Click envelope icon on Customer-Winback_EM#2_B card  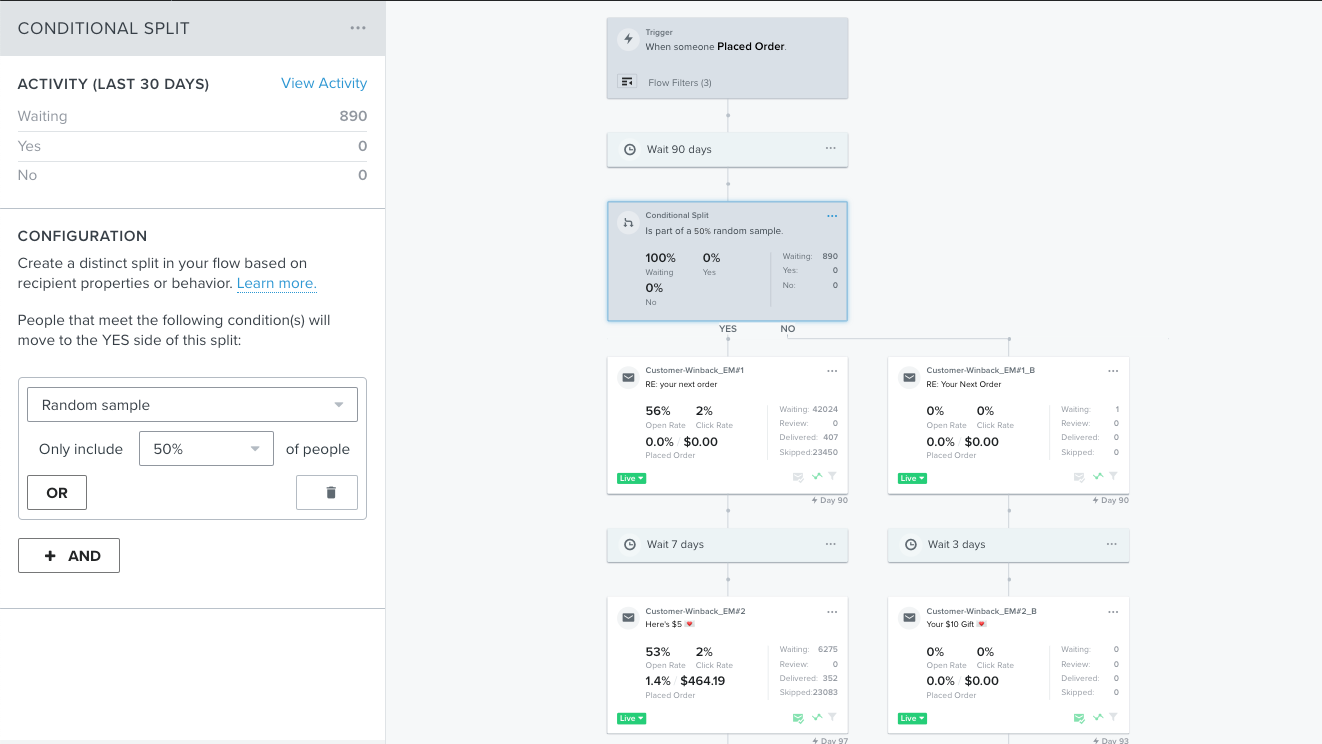(909, 618)
